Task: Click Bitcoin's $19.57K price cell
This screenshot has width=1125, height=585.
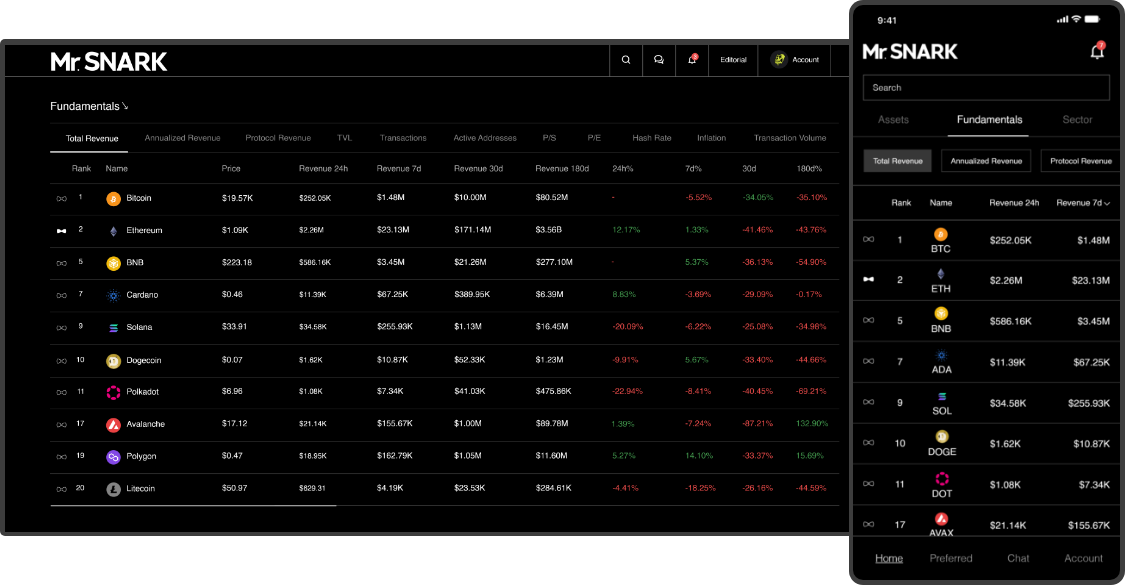Action: click(x=237, y=198)
